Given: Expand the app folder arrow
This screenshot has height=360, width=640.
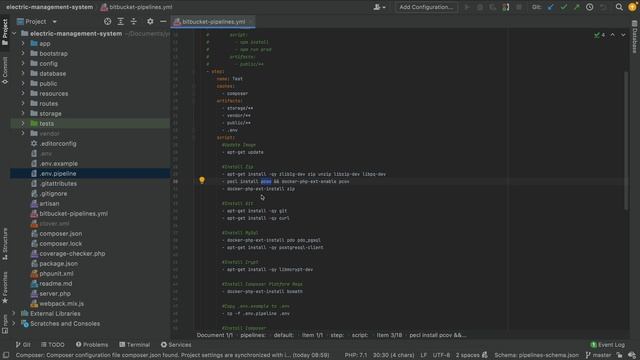Looking at the screenshot, I should pyautogui.click(x=23, y=43).
